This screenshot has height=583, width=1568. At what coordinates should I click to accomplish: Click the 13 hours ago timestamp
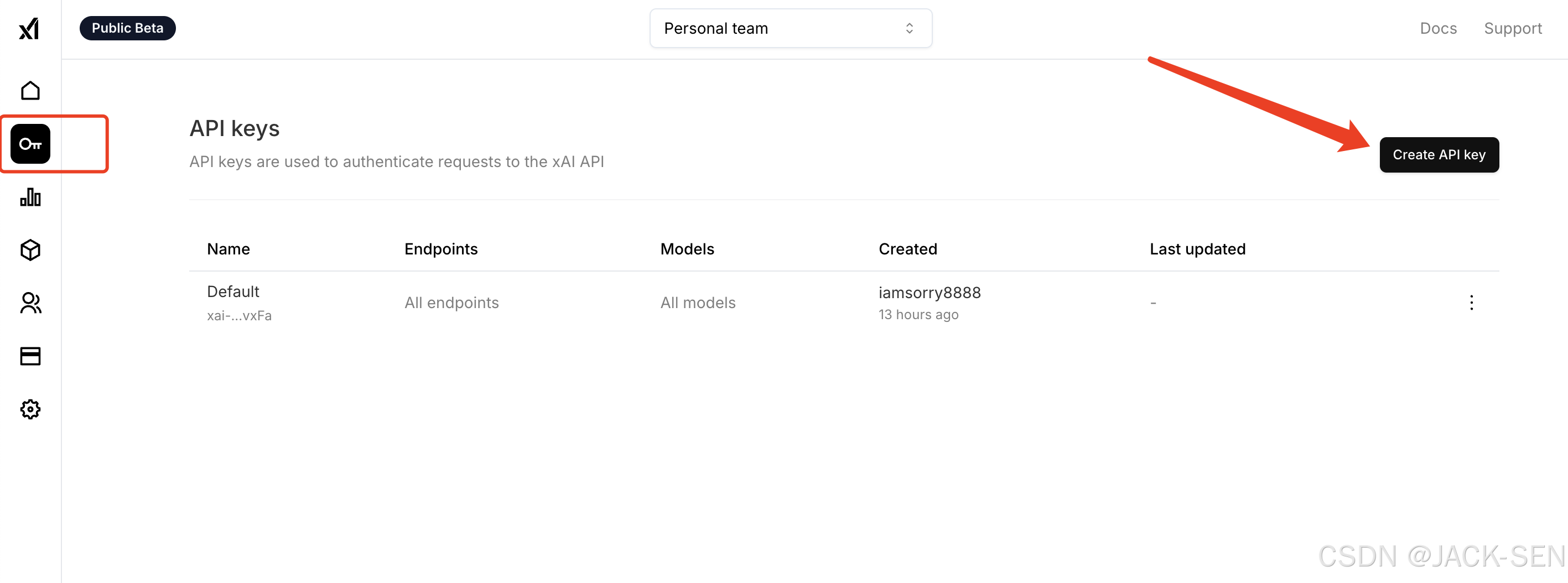coord(918,315)
